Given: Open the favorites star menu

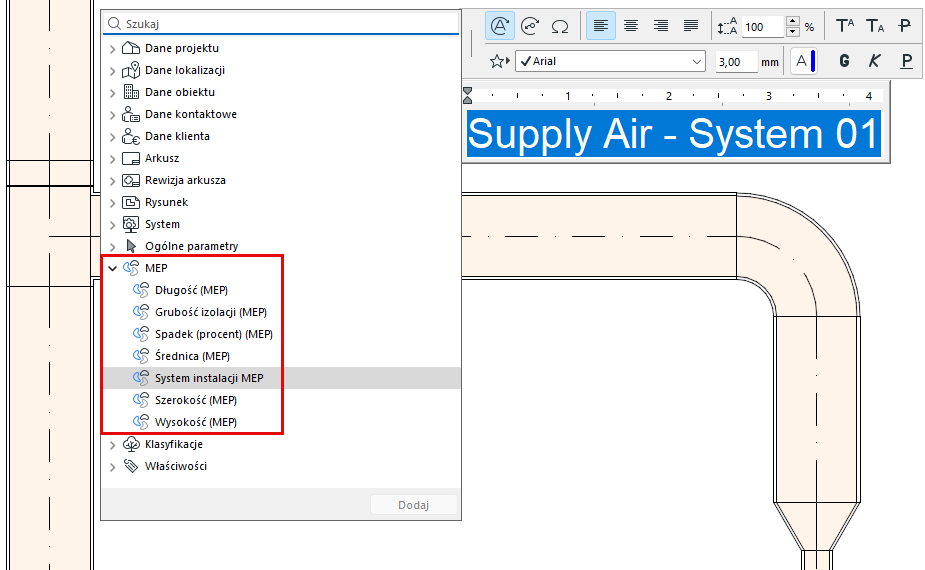Looking at the screenshot, I should pos(499,61).
